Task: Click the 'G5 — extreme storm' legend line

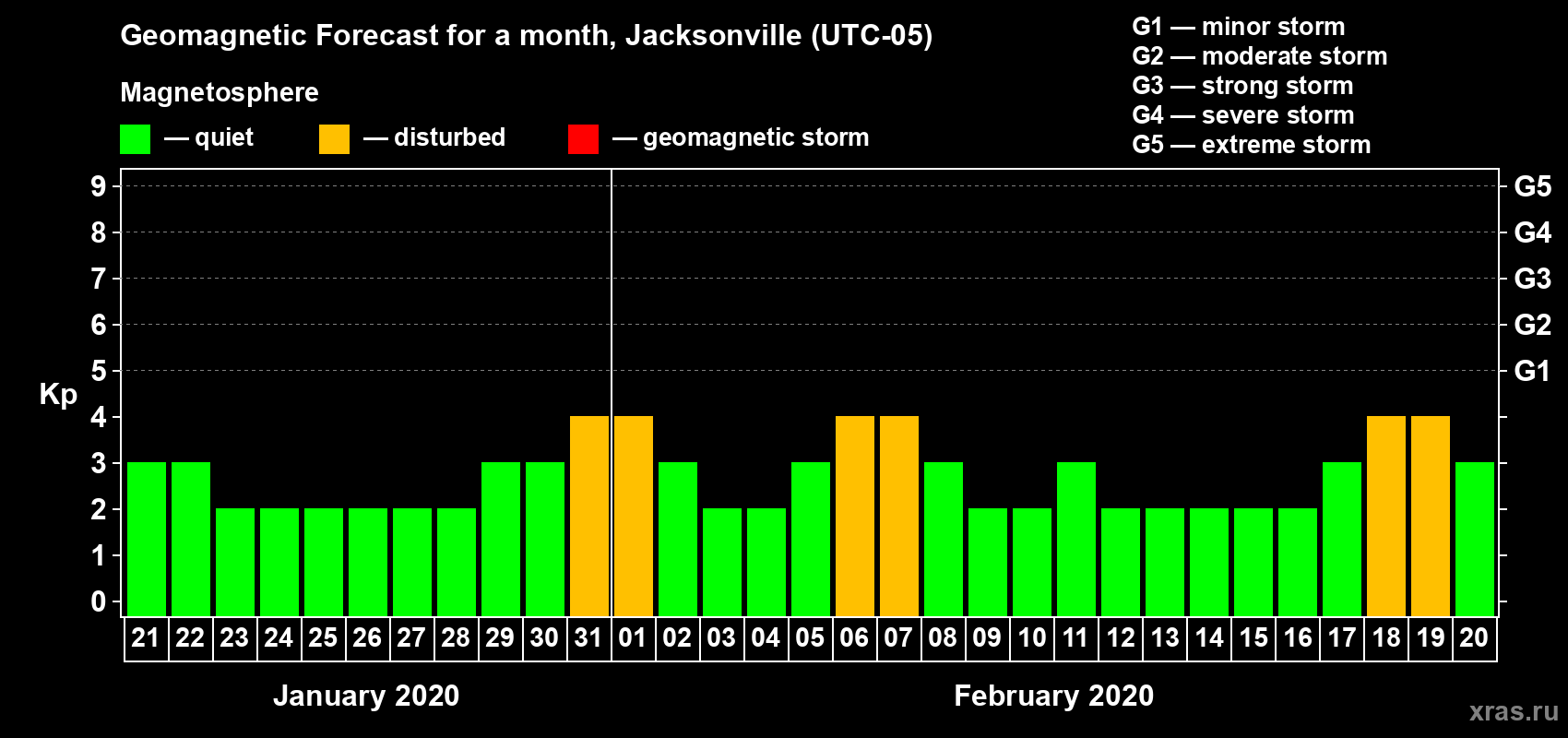Action: pos(1251,145)
